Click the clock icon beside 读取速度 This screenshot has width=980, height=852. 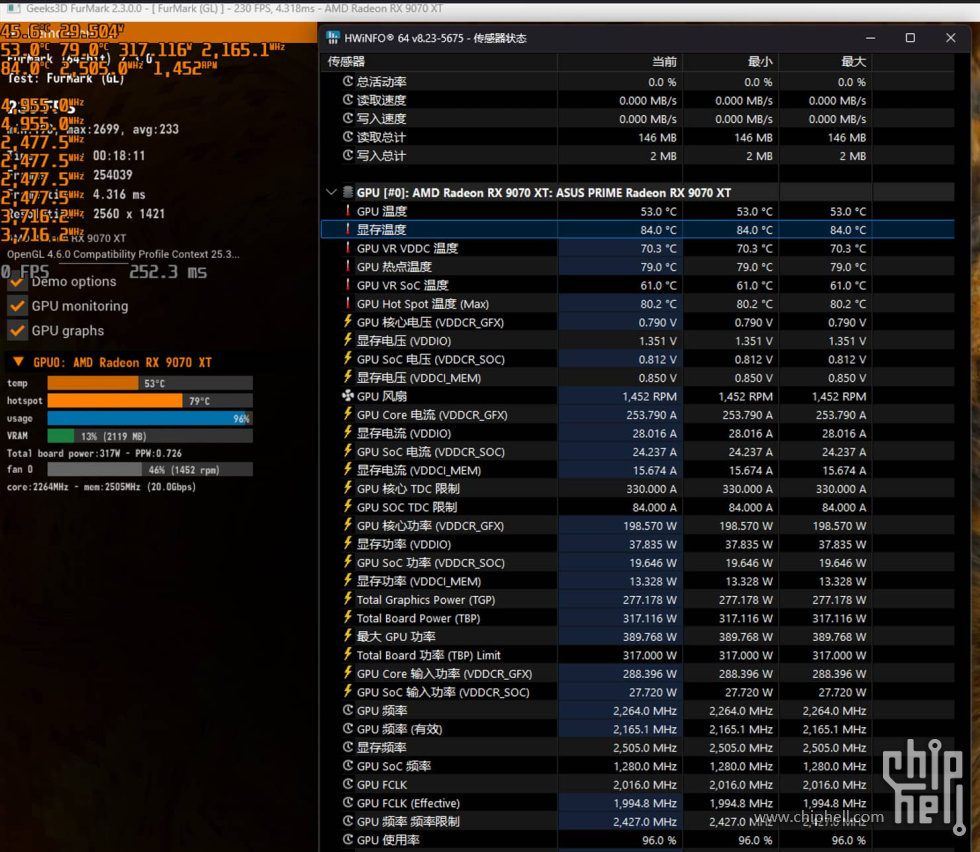click(x=348, y=100)
